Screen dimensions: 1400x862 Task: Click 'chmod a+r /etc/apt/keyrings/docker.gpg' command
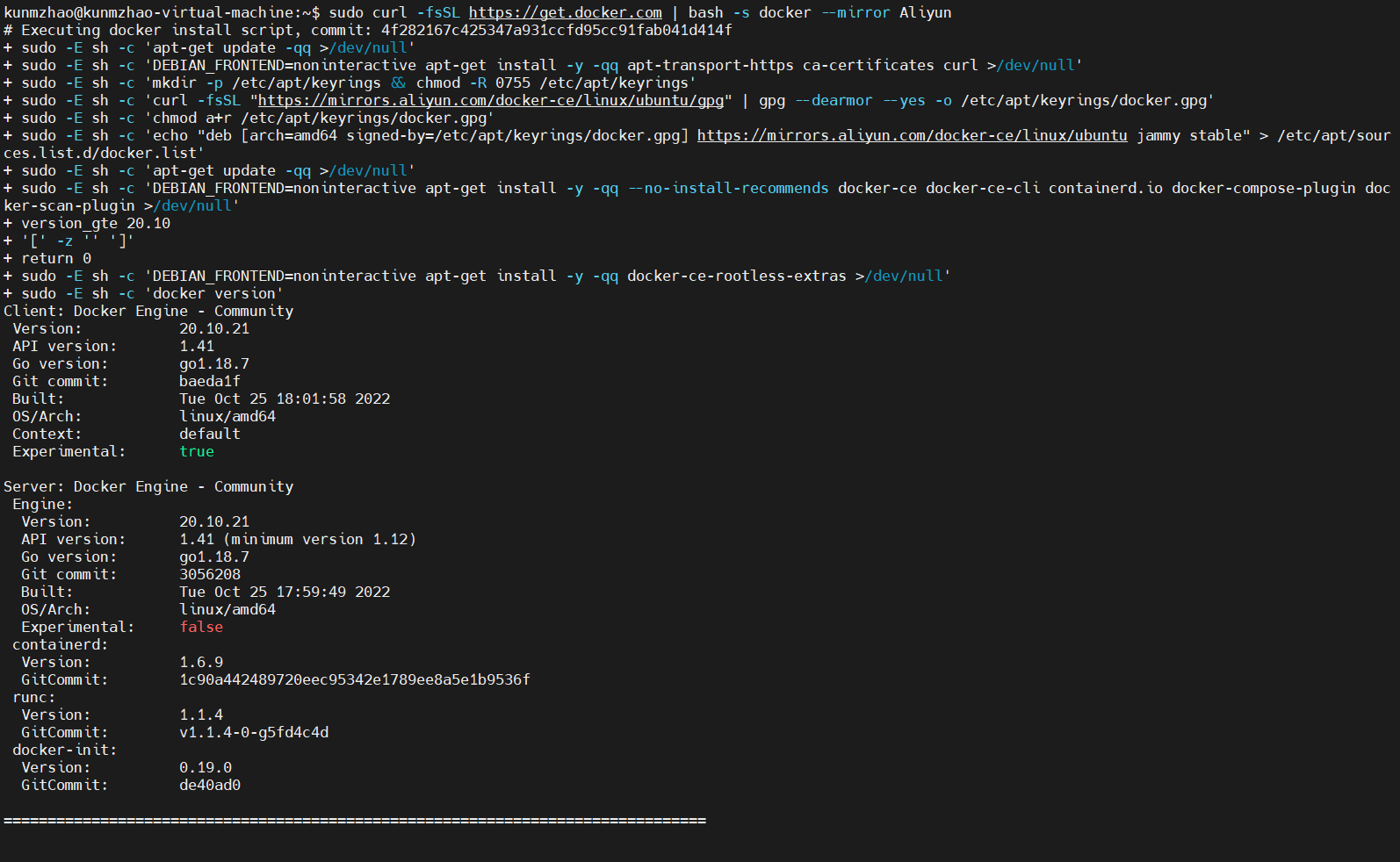320,118
